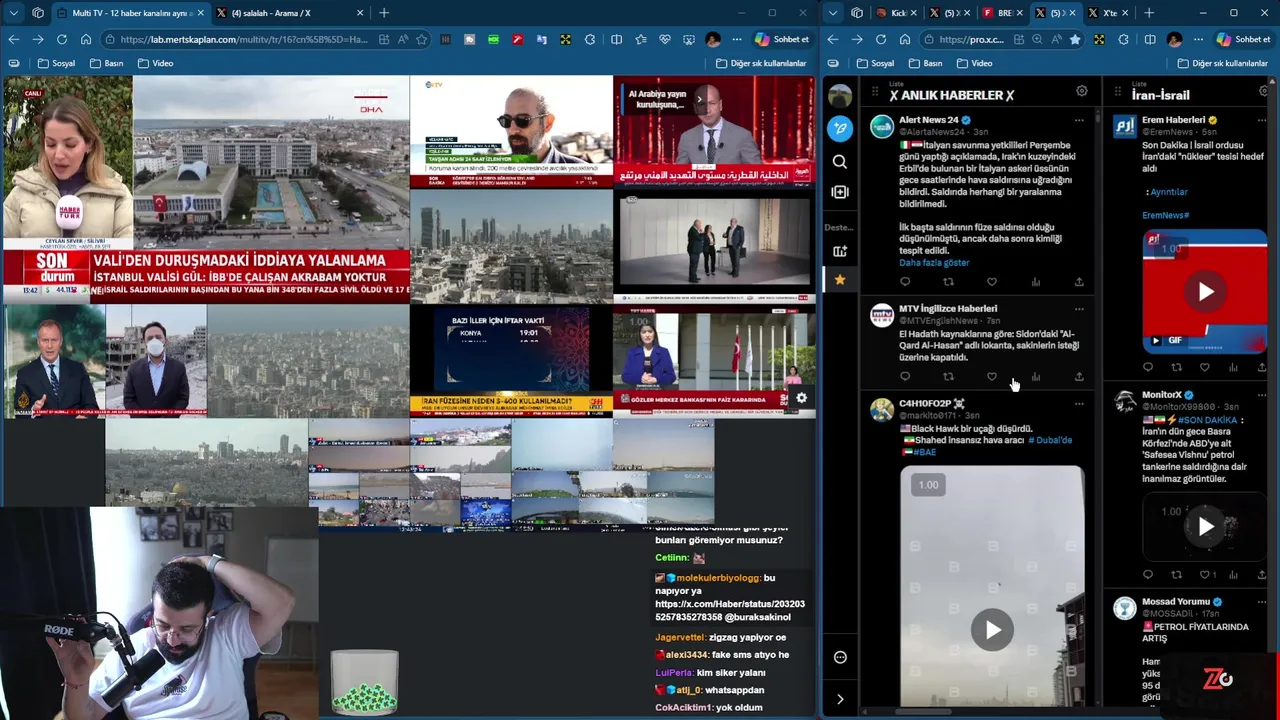Click the #Dubai'de hashtag link
The width and height of the screenshot is (1280, 720).
click(1050, 440)
